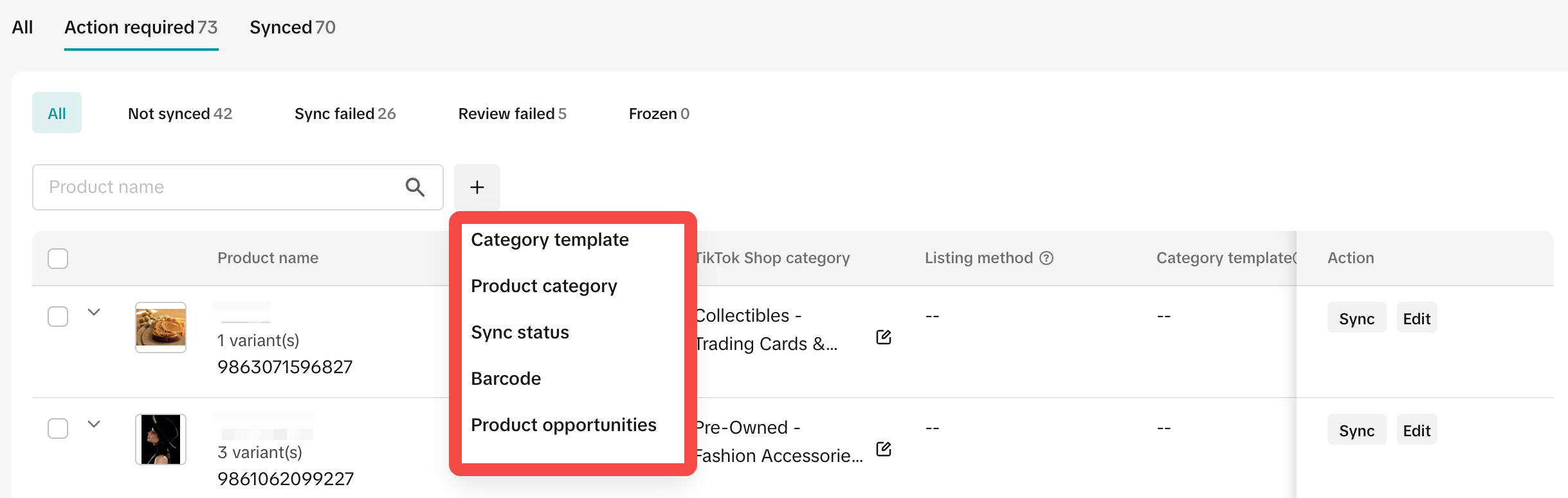1568x498 pixels.
Task: Choose Sync status filter option
Action: tap(520, 333)
